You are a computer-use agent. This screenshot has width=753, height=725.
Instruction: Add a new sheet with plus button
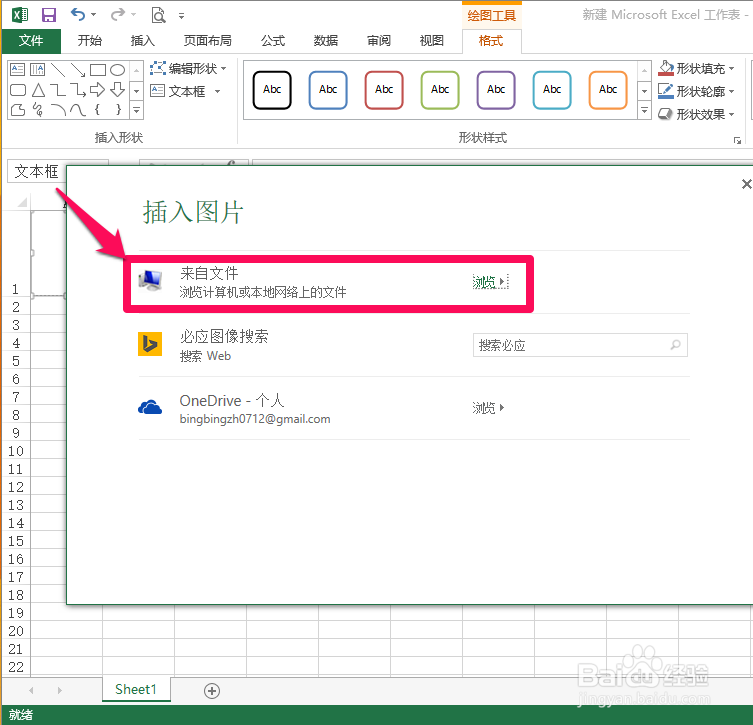point(212,690)
